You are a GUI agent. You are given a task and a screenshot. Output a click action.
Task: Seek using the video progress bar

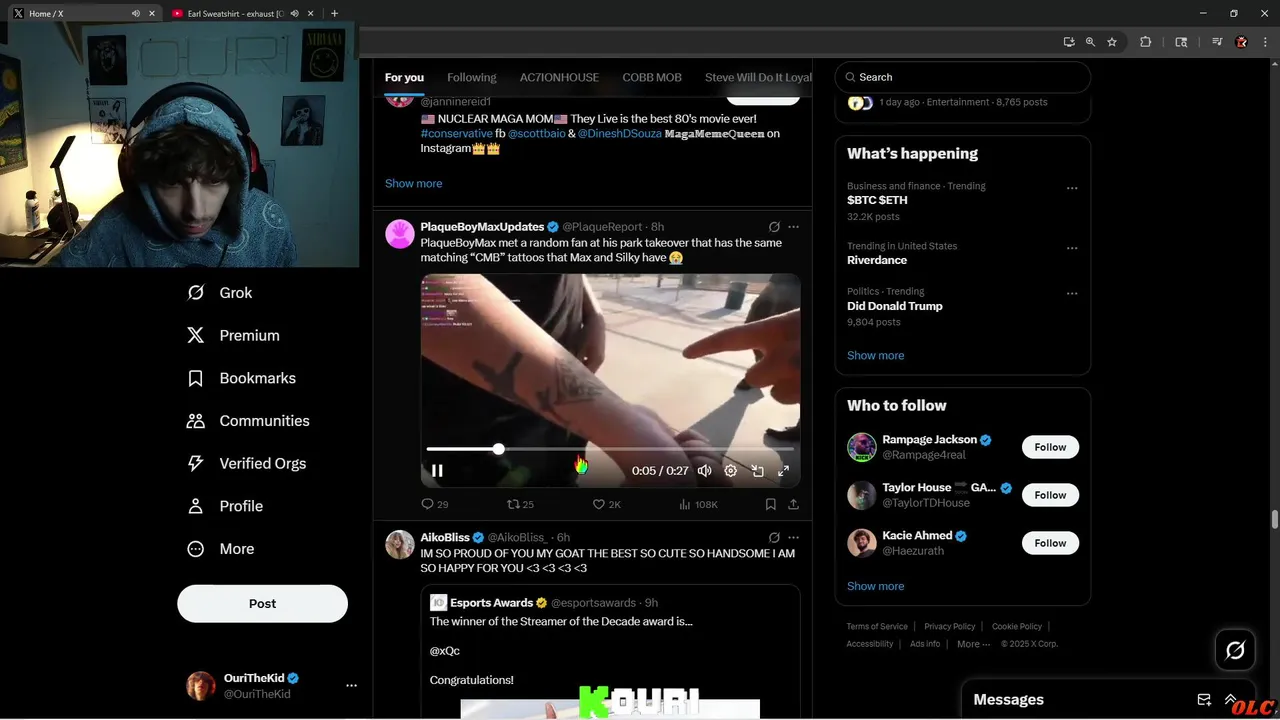(x=610, y=449)
